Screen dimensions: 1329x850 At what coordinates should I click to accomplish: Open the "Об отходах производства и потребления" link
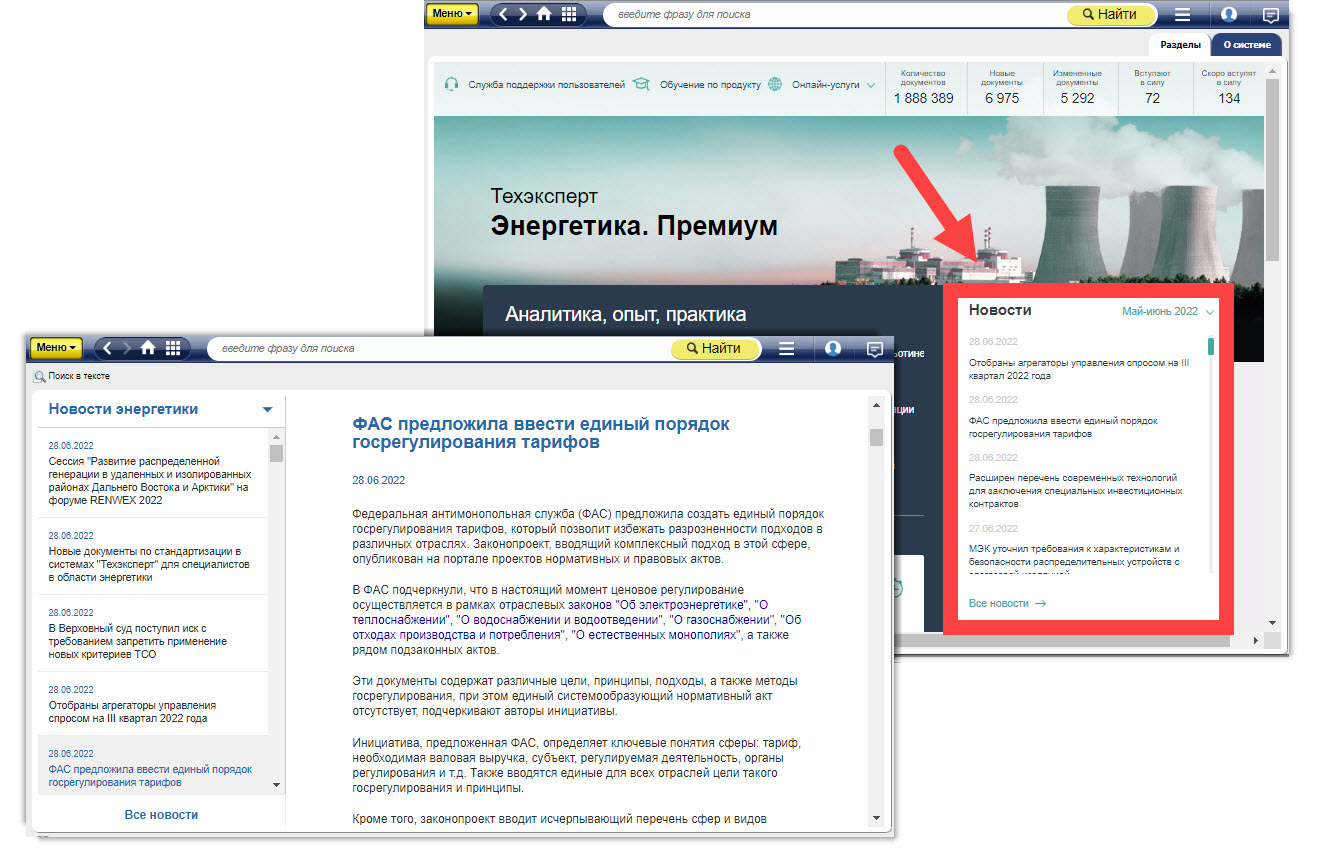coord(577,627)
